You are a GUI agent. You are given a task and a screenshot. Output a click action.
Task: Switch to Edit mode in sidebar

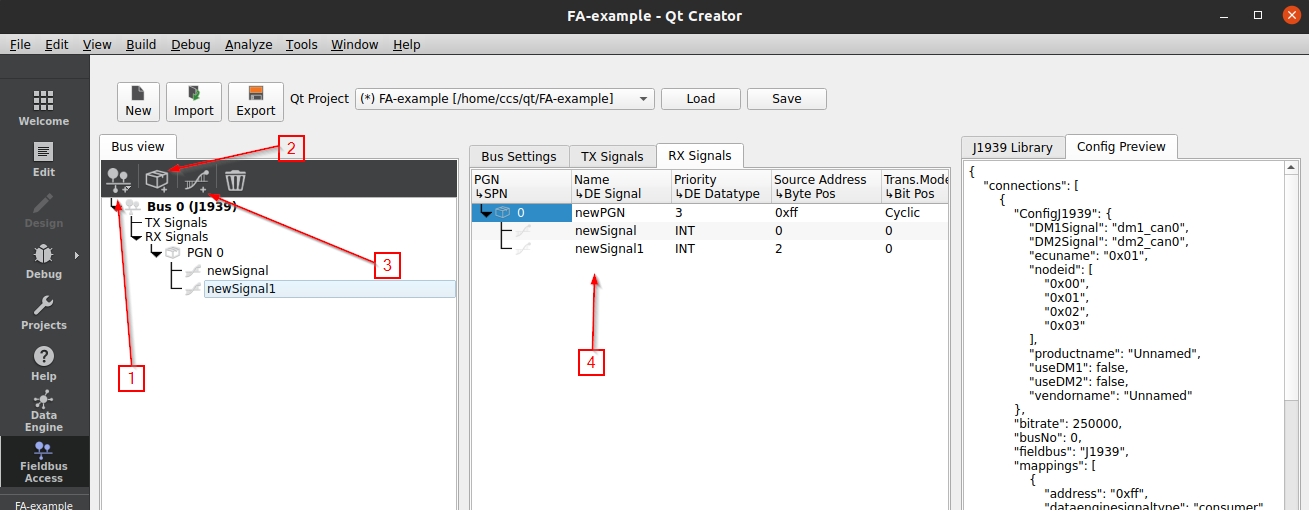[x=44, y=159]
